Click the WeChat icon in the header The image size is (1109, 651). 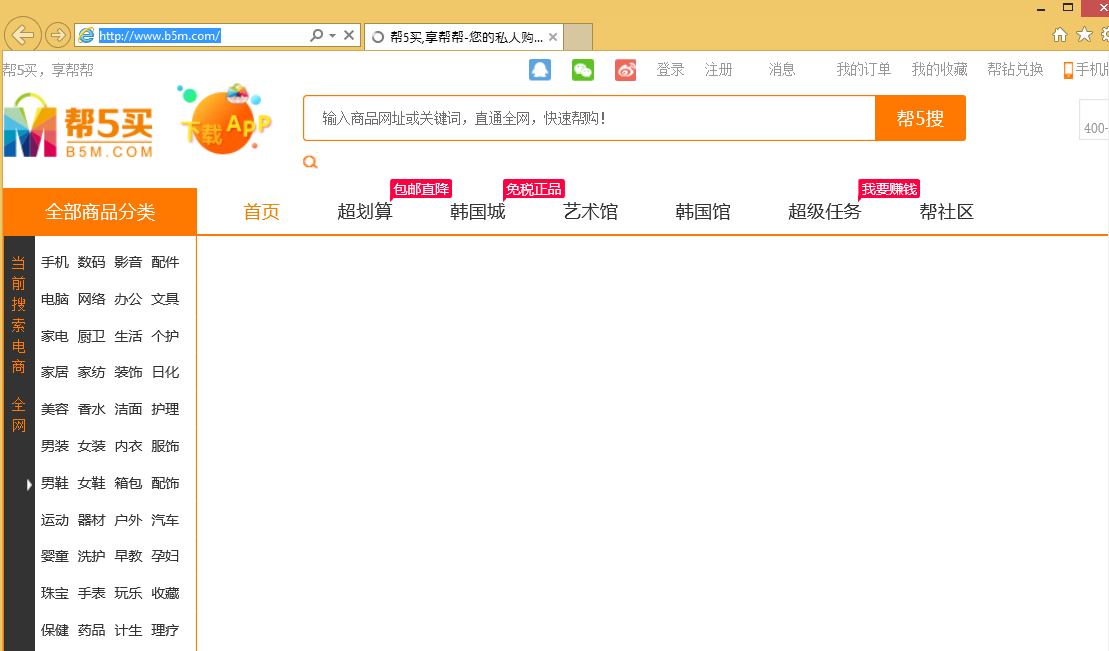[583, 71]
